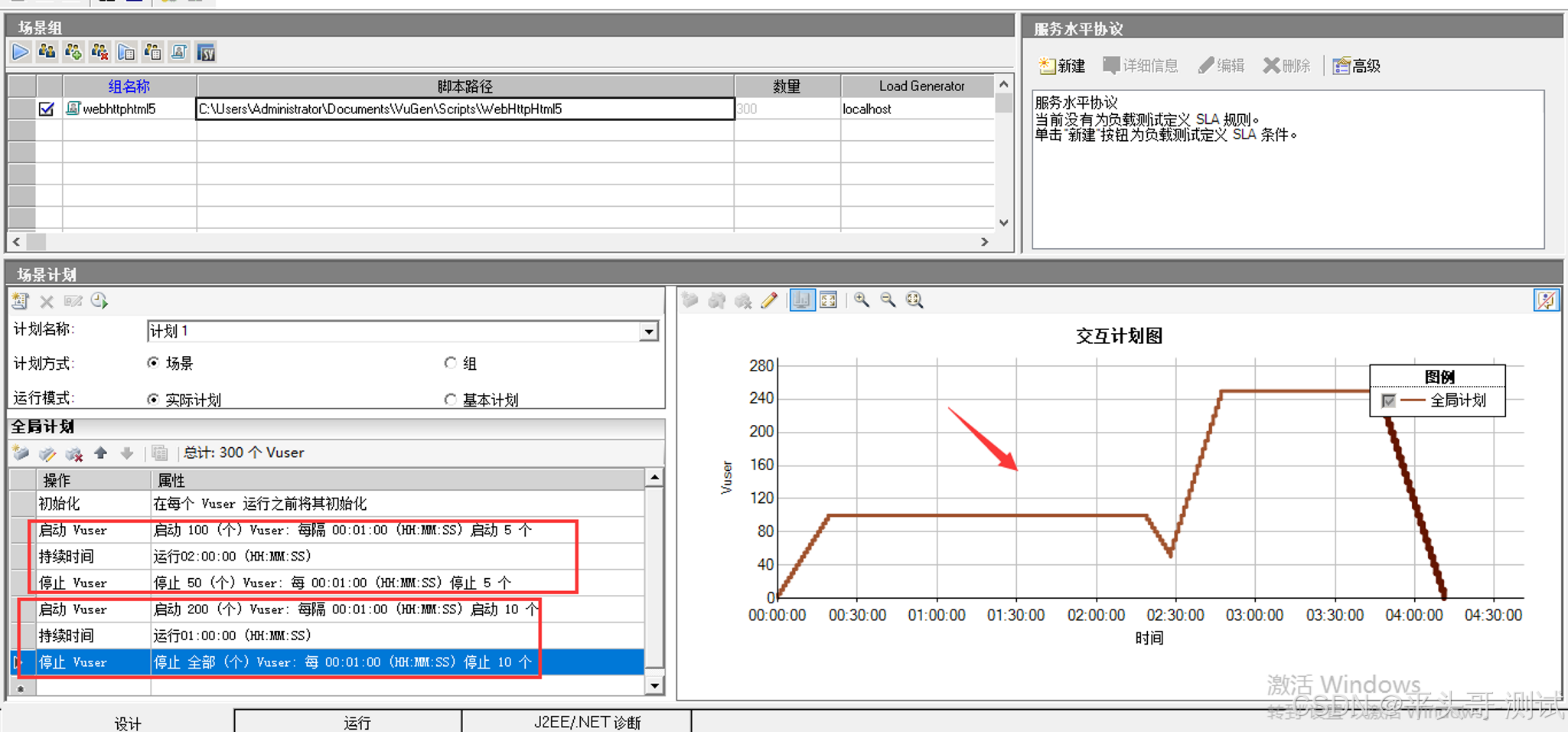1568x732 pixels.
Task: Open the 计划名称 dropdown arrow
Action: pyautogui.click(x=649, y=332)
